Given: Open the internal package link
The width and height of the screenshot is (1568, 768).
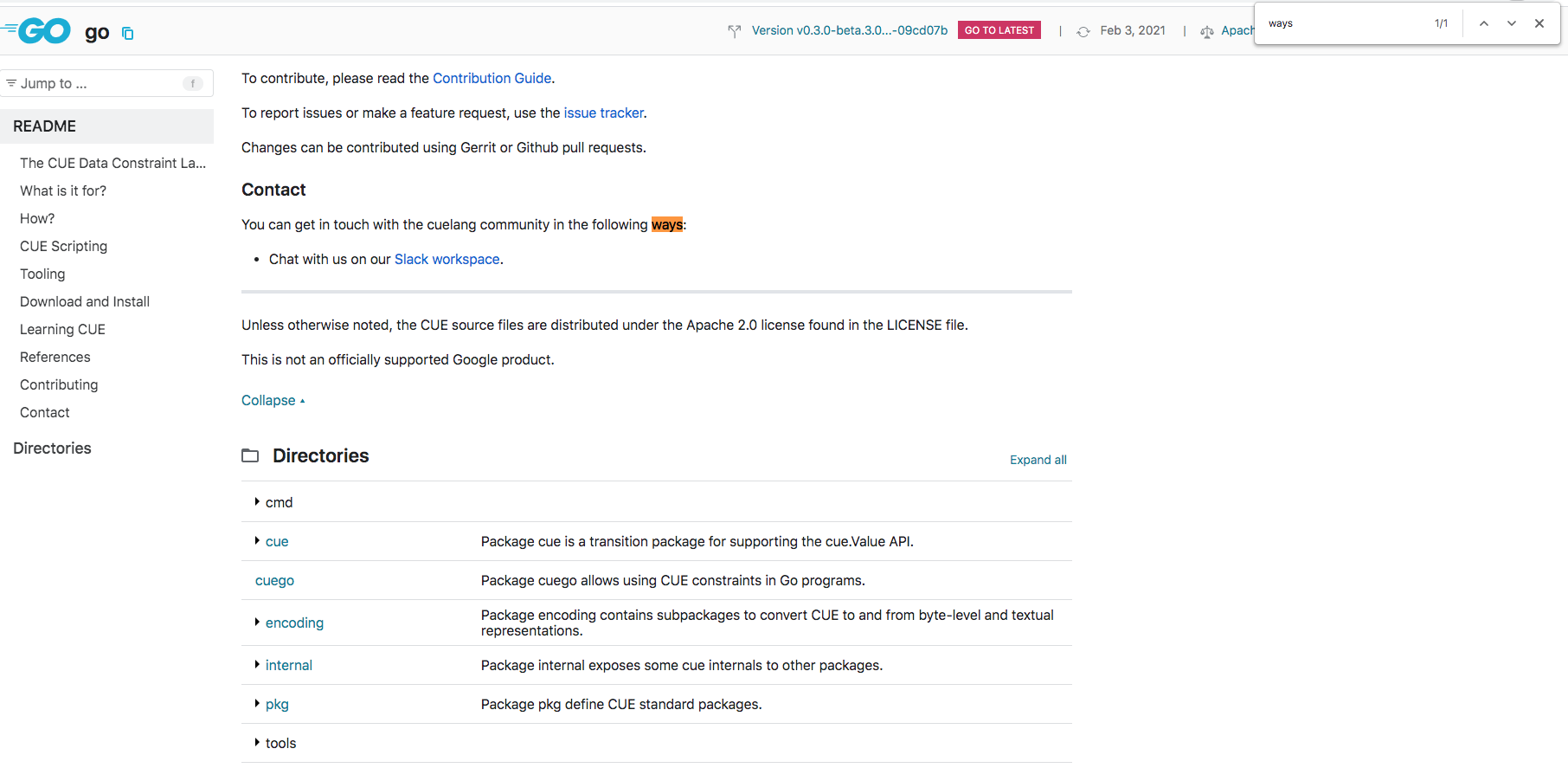Looking at the screenshot, I should tap(288, 665).
